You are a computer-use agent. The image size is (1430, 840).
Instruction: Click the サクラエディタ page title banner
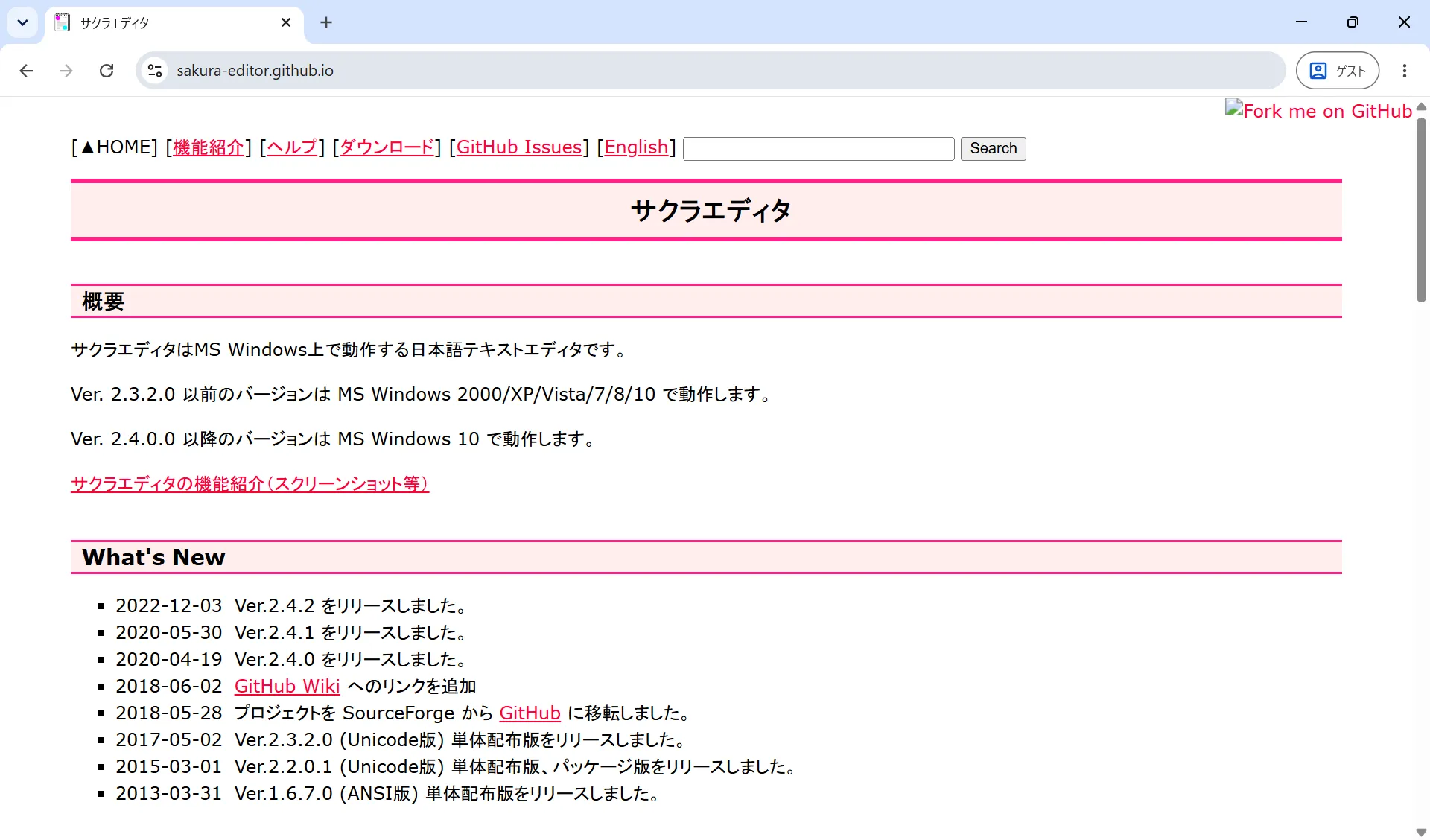tap(706, 210)
